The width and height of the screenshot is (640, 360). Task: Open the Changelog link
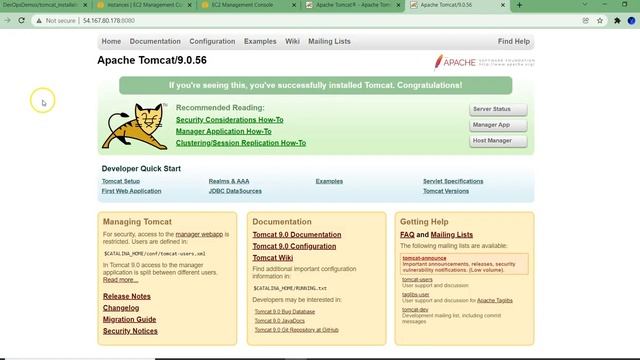click(x=121, y=308)
